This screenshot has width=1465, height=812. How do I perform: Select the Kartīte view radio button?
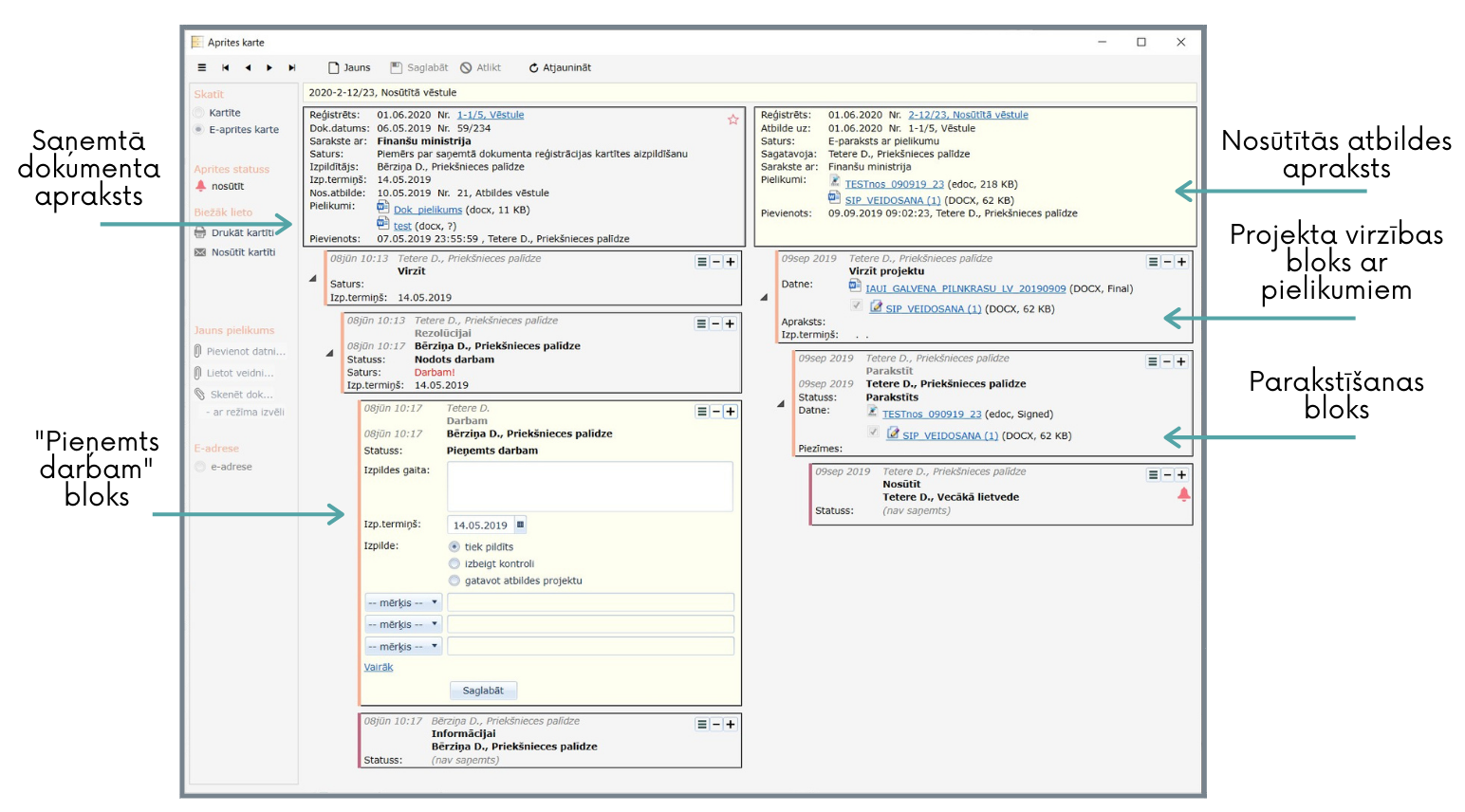[x=199, y=113]
